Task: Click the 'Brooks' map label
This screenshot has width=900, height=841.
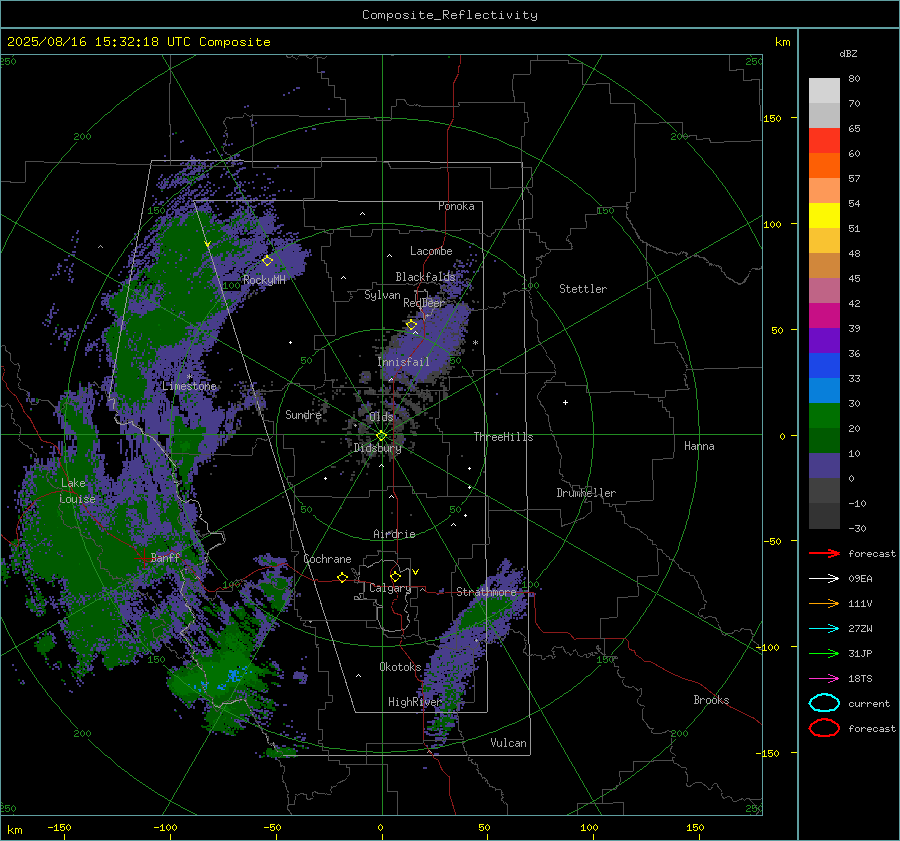Action: click(x=711, y=700)
